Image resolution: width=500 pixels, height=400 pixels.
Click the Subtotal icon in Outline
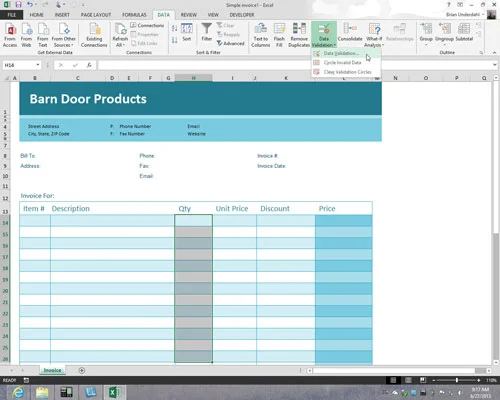pyautogui.click(x=464, y=32)
